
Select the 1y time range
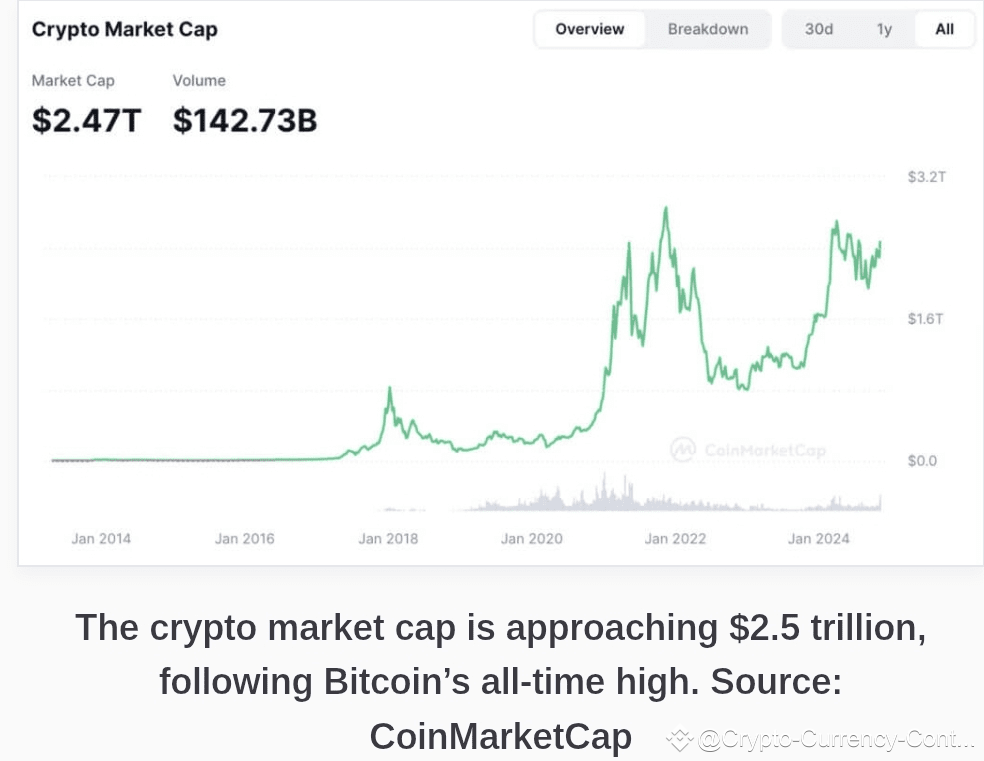[884, 29]
